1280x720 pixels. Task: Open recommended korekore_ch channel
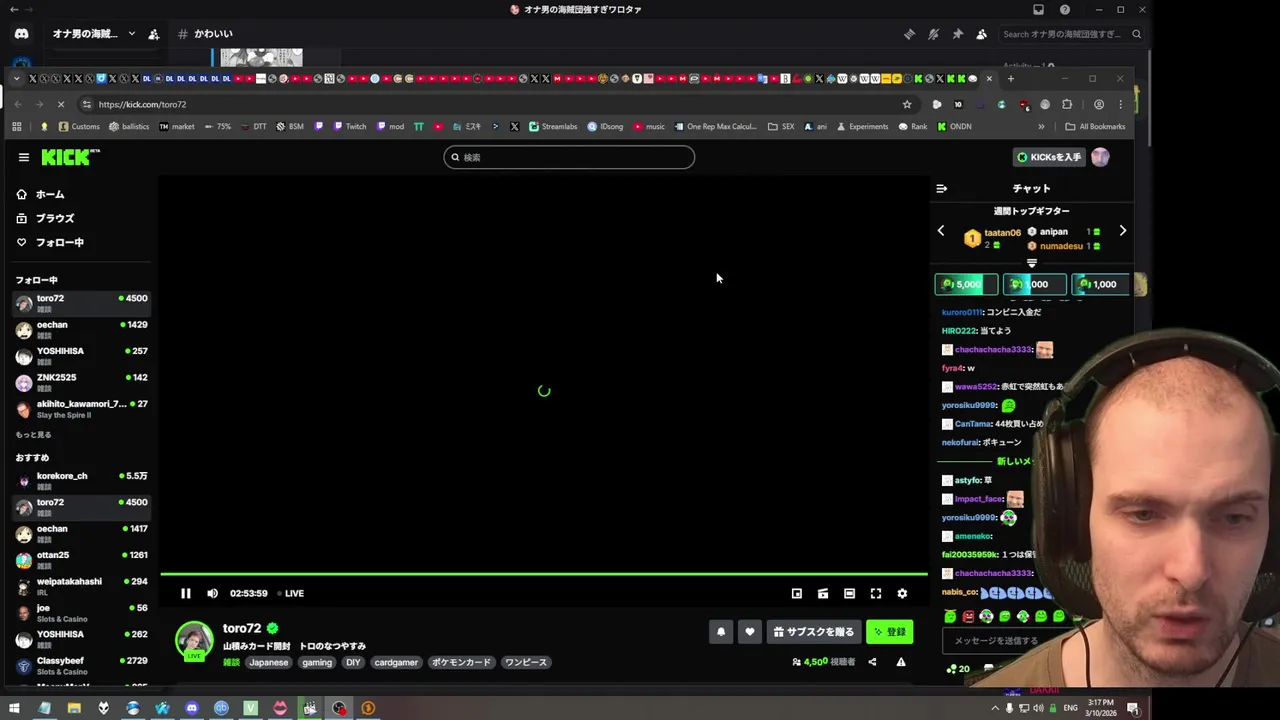[x=82, y=481]
